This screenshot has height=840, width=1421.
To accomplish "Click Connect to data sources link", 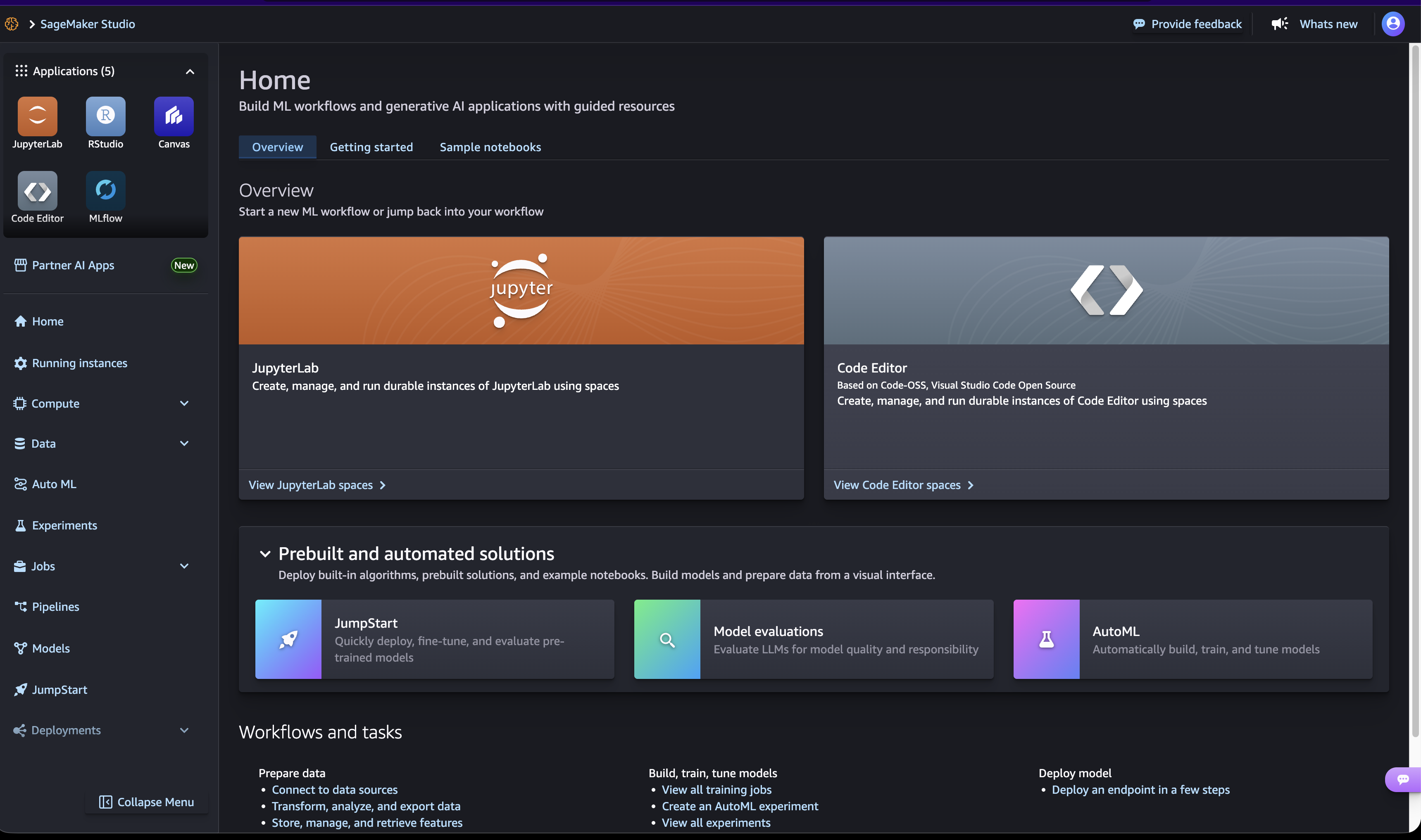I will (334, 790).
